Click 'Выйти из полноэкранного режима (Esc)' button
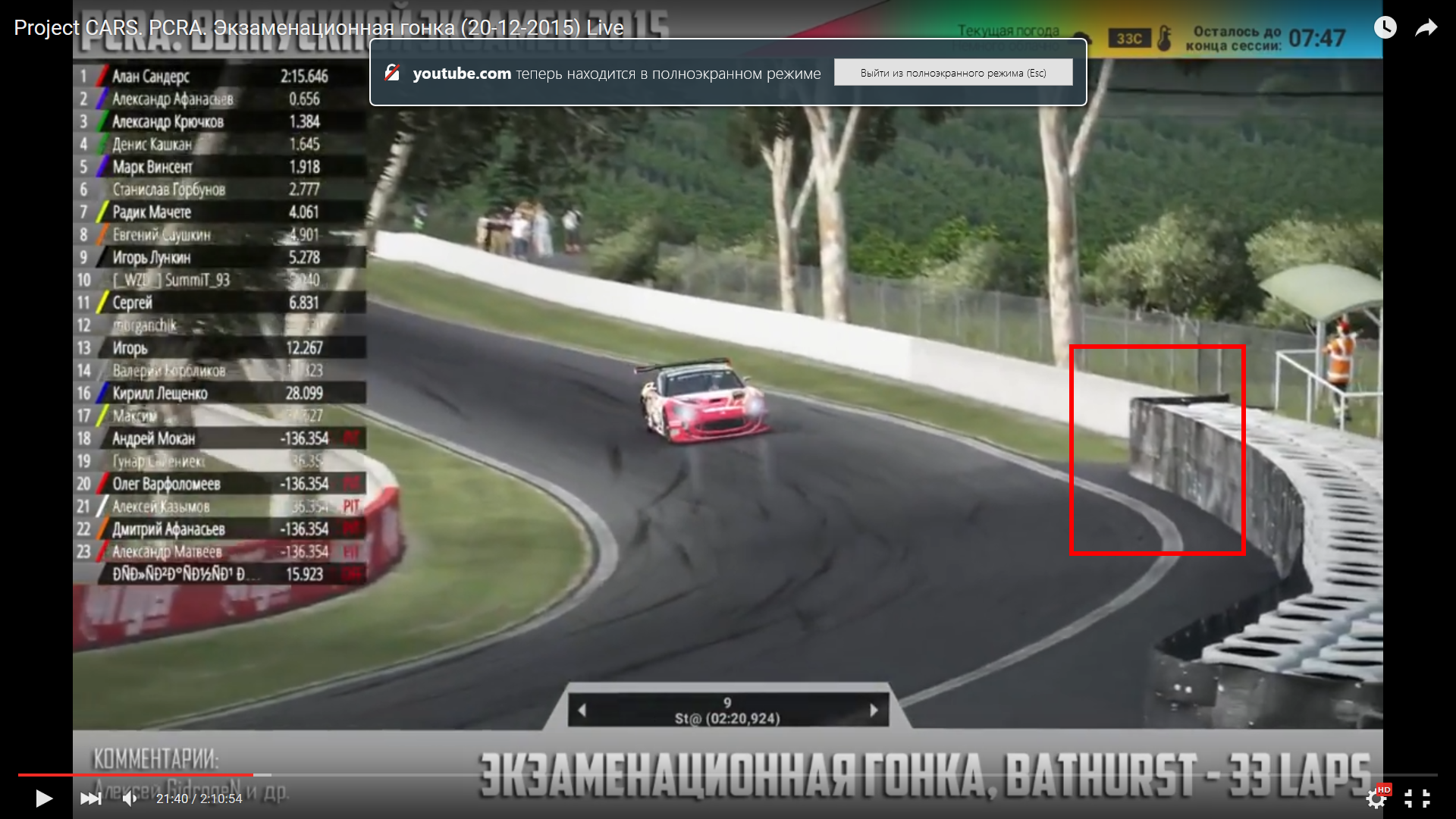 (x=952, y=73)
